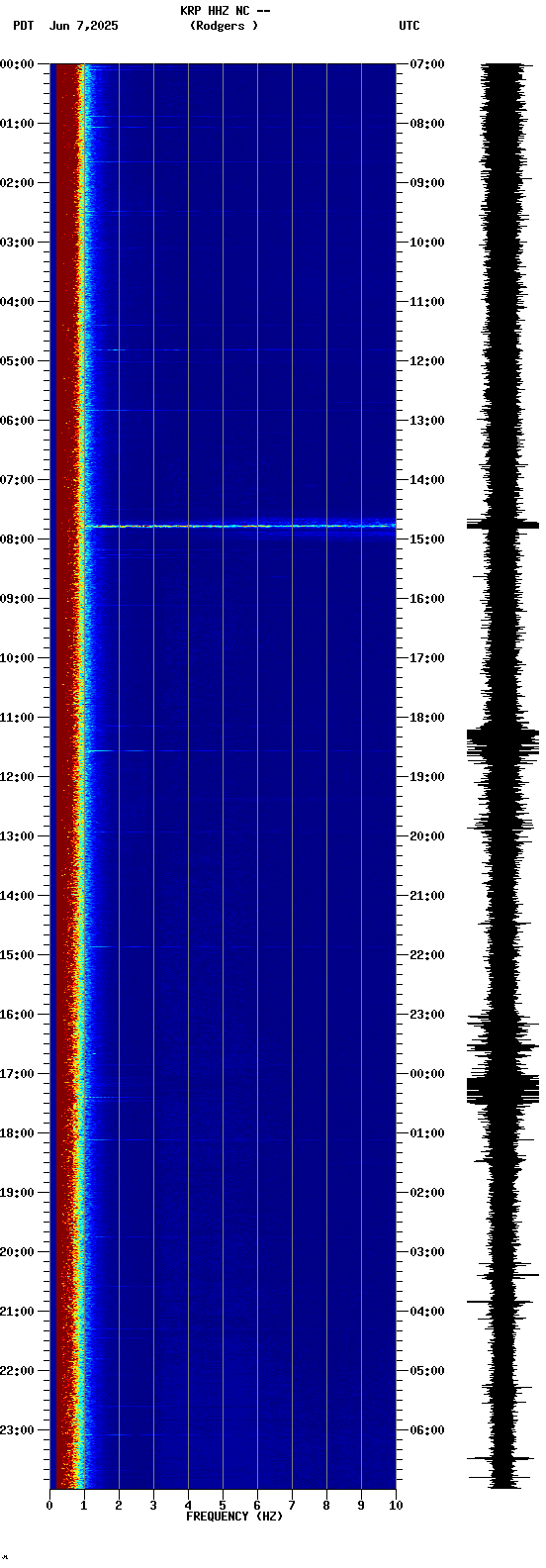The image size is (546, 1568).
Task: Click the 03:00 PDT time label
Action: 17,243
